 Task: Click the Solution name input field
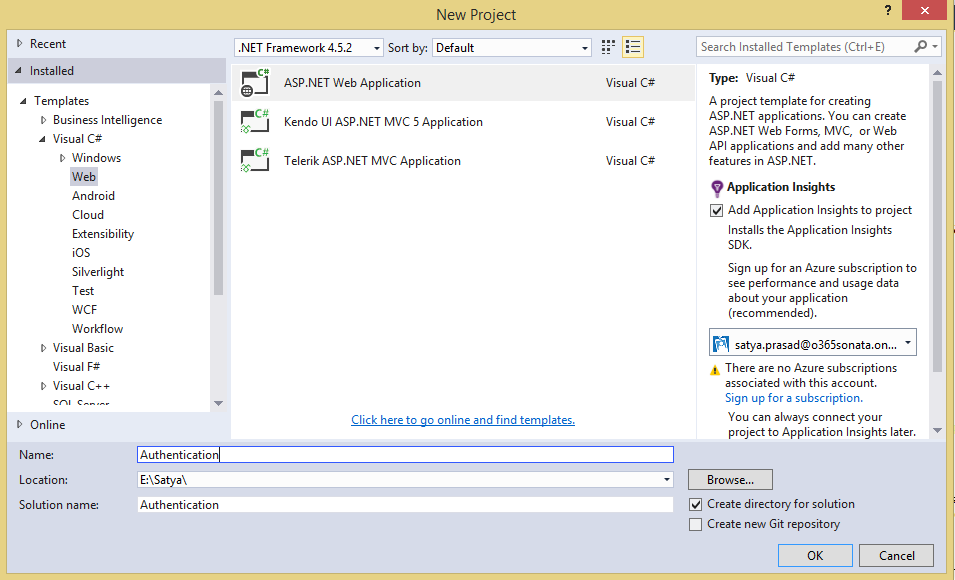pos(405,504)
